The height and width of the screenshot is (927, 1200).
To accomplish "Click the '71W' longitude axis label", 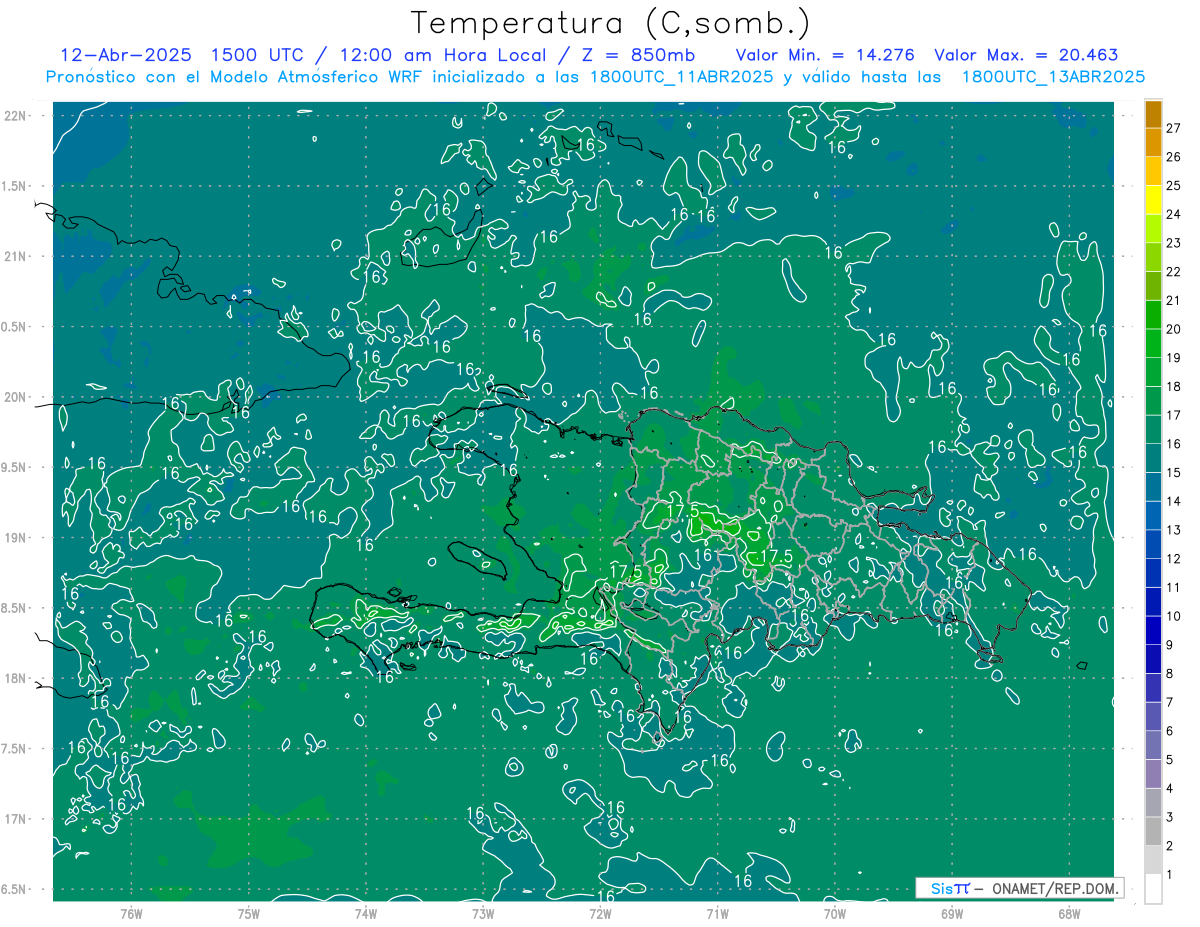I will point(717,913).
